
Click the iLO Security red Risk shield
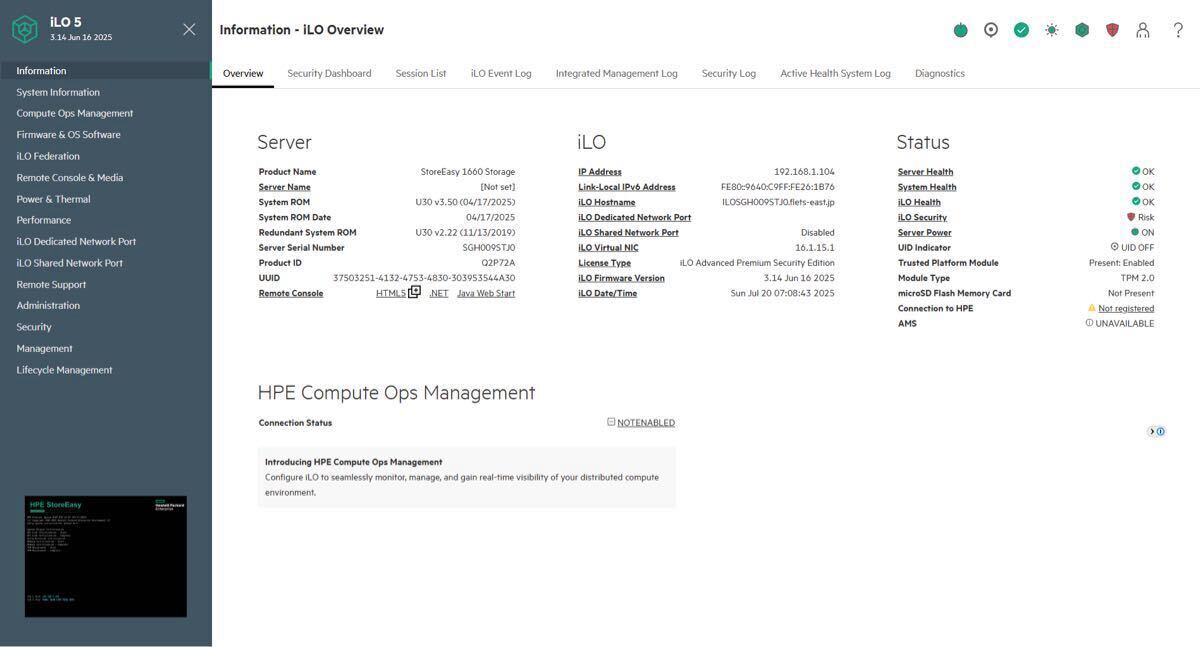[1131, 217]
